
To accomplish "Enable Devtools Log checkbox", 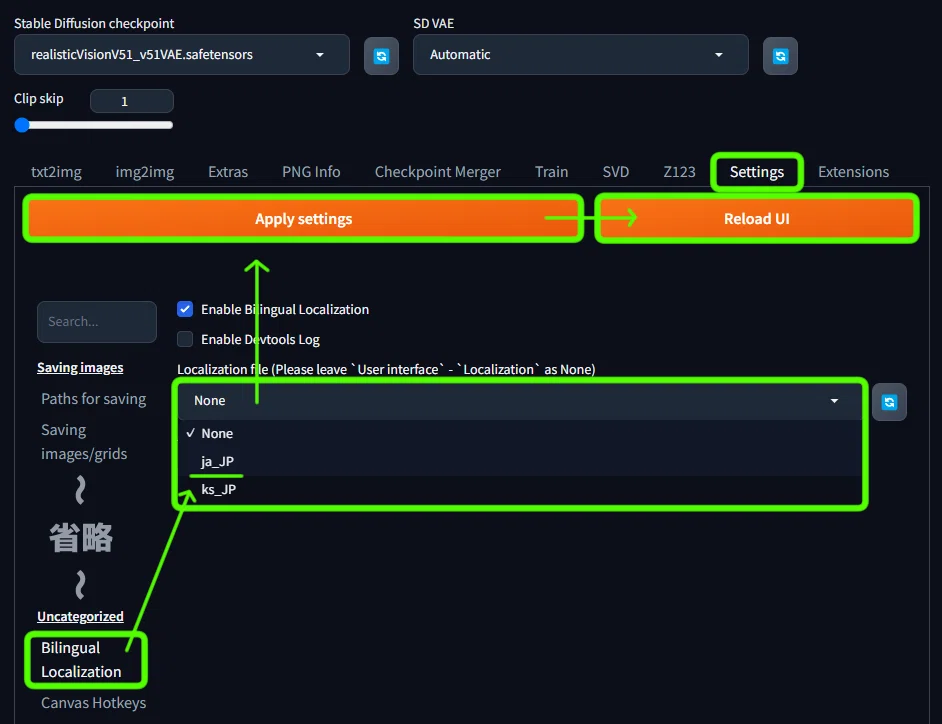I will pyautogui.click(x=185, y=339).
